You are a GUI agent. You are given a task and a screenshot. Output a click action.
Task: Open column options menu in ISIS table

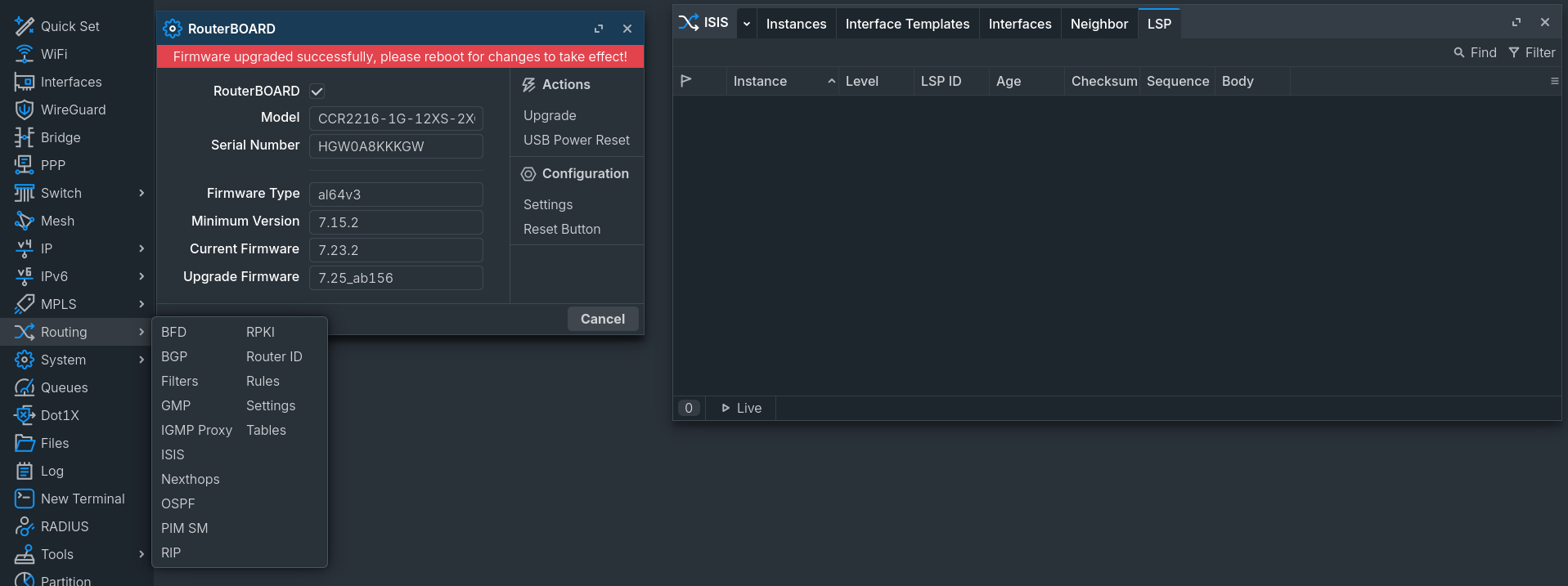point(1554,81)
